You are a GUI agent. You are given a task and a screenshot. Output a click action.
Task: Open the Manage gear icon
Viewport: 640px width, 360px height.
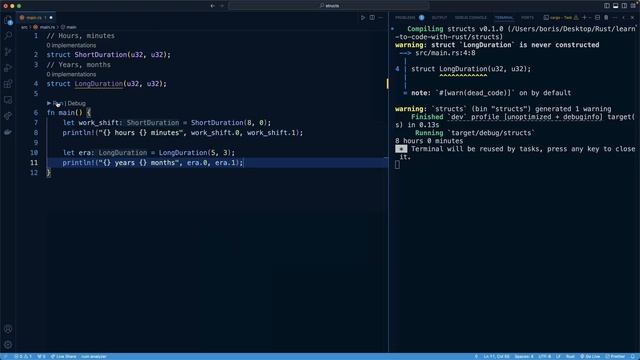[8, 345]
